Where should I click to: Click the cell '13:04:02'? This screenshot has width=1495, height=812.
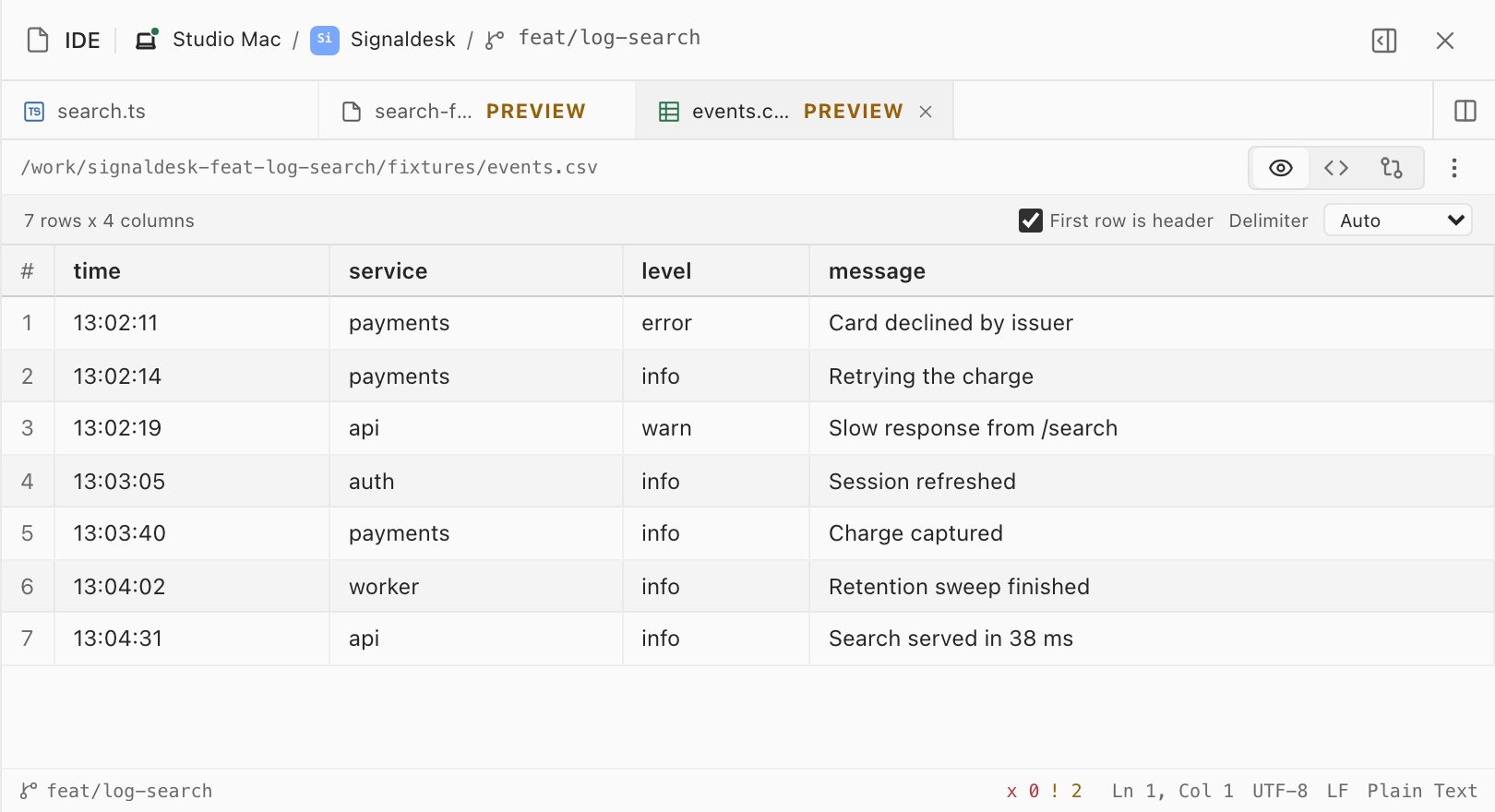point(192,587)
